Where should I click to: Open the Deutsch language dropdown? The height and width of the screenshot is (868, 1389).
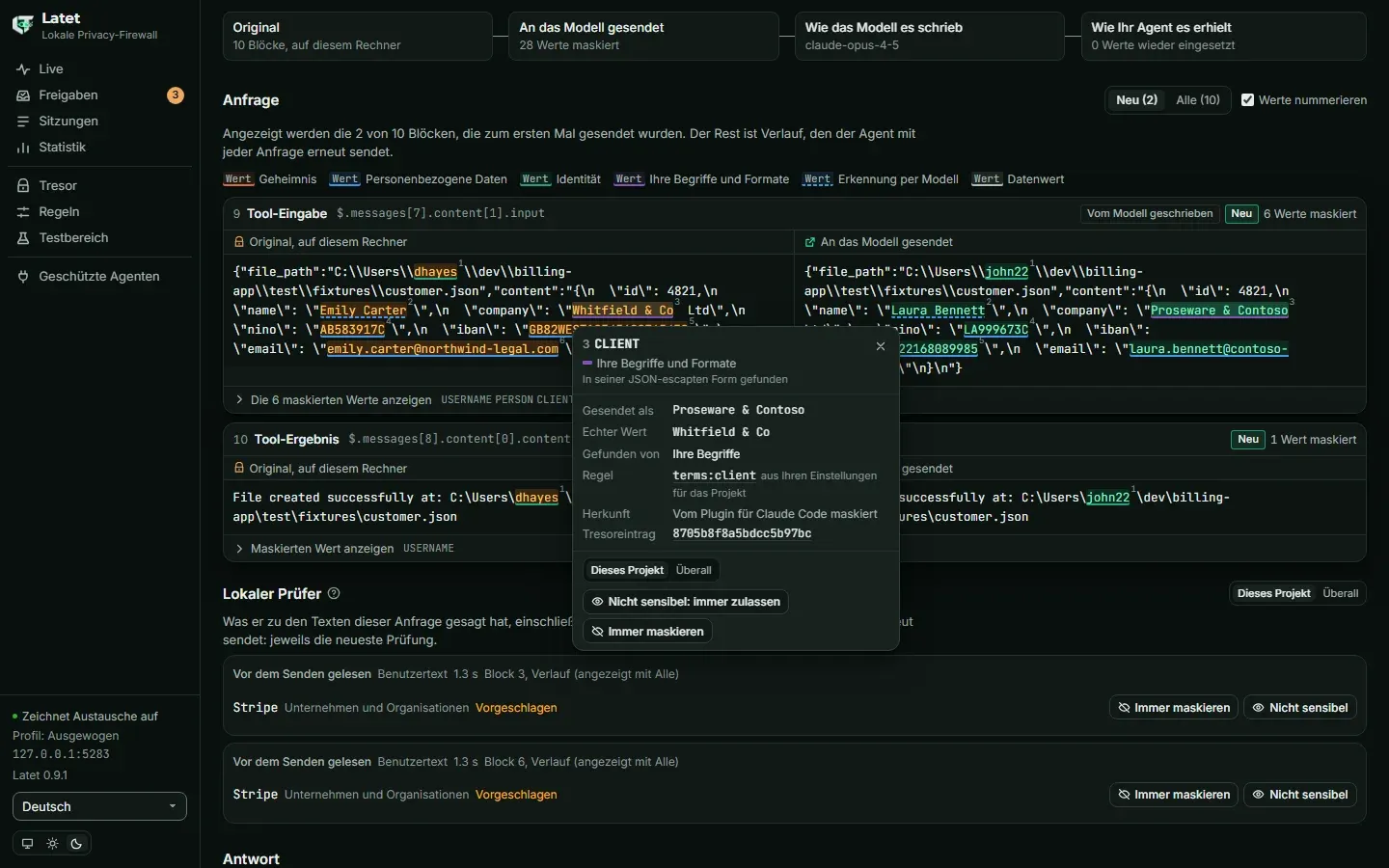click(x=99, y=807)
